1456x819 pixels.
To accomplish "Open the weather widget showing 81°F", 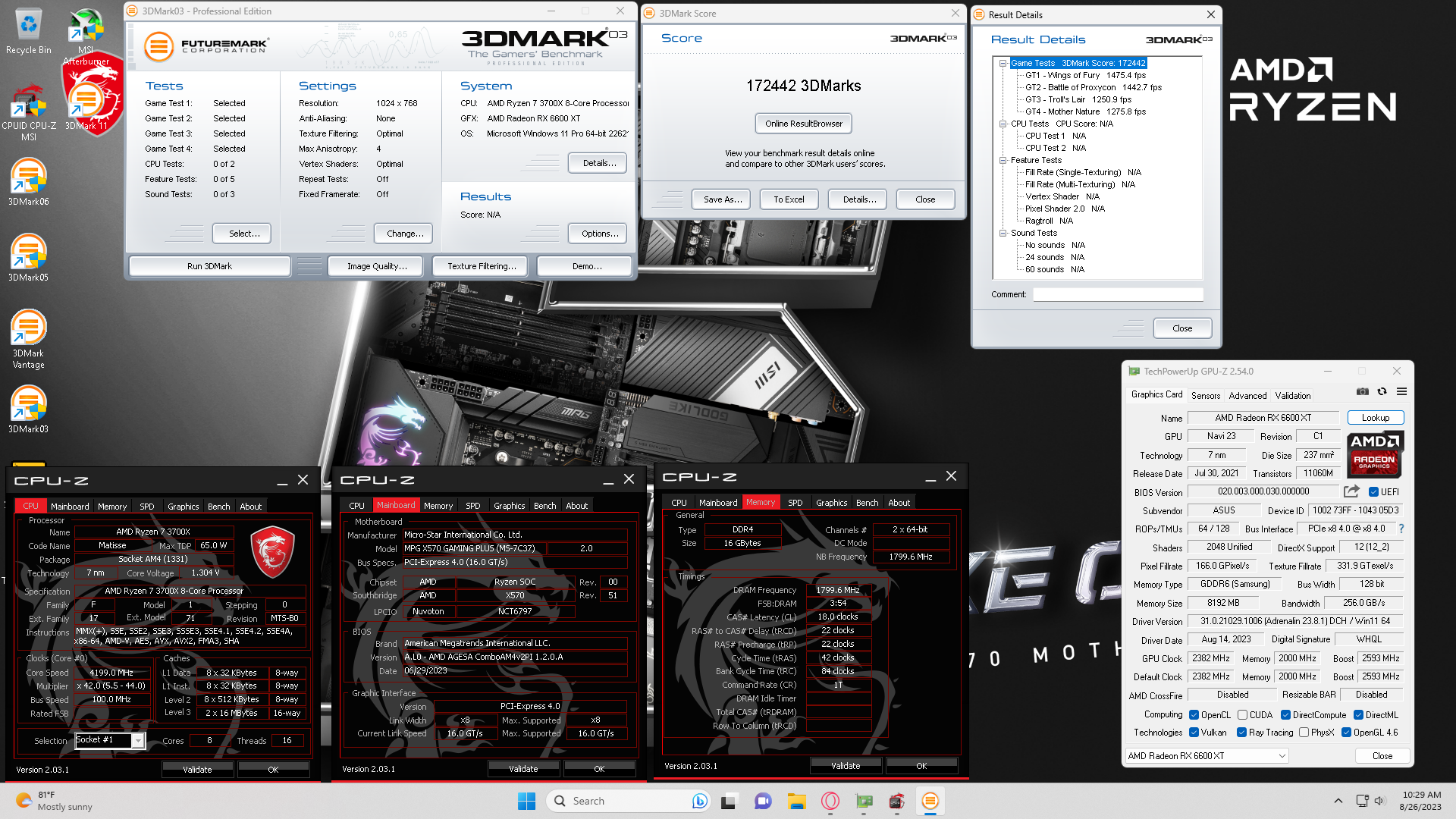I will point(55,801).
